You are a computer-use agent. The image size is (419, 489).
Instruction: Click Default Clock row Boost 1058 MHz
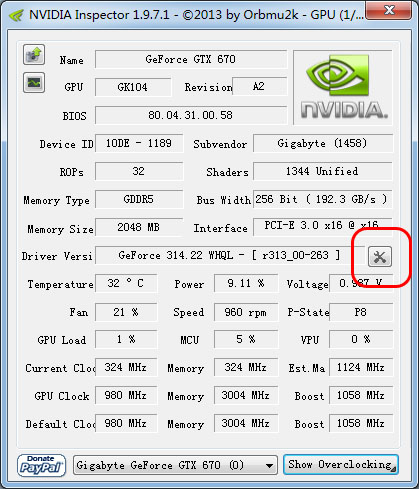[x=361, y=423]
